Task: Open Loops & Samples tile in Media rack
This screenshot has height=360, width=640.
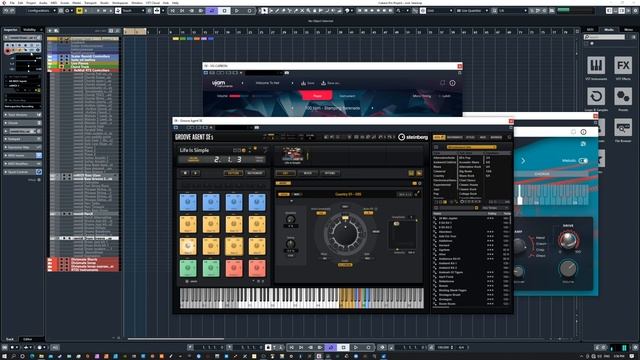Action: coord(596,97)
